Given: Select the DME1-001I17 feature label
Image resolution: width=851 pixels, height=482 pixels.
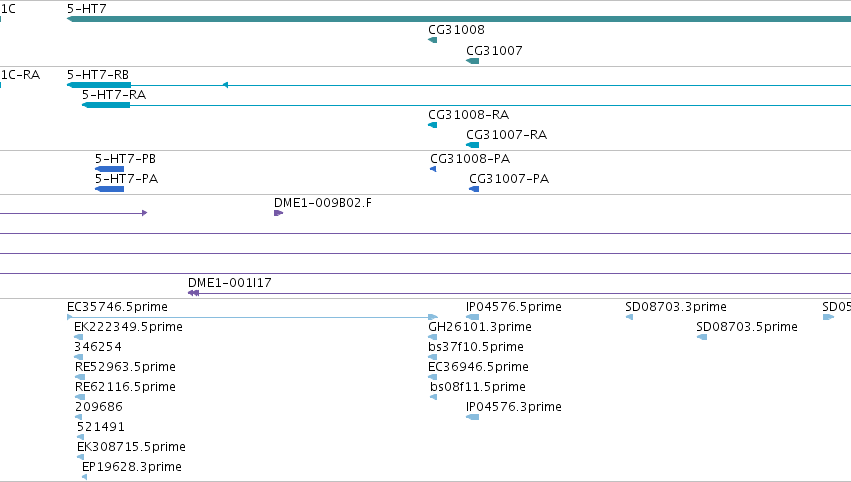Looking at the screenshot, I should click(230, 283).
